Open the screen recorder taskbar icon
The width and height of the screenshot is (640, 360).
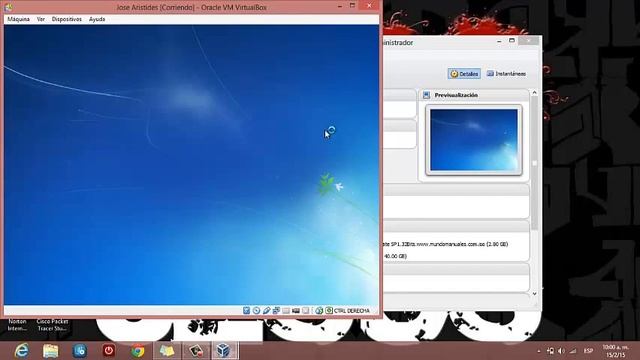196,351
